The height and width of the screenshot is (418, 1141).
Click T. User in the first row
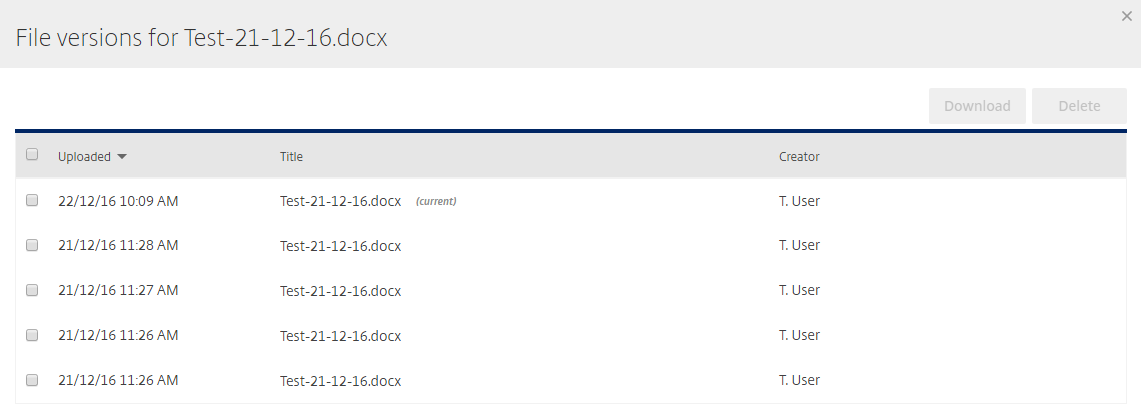799,201
